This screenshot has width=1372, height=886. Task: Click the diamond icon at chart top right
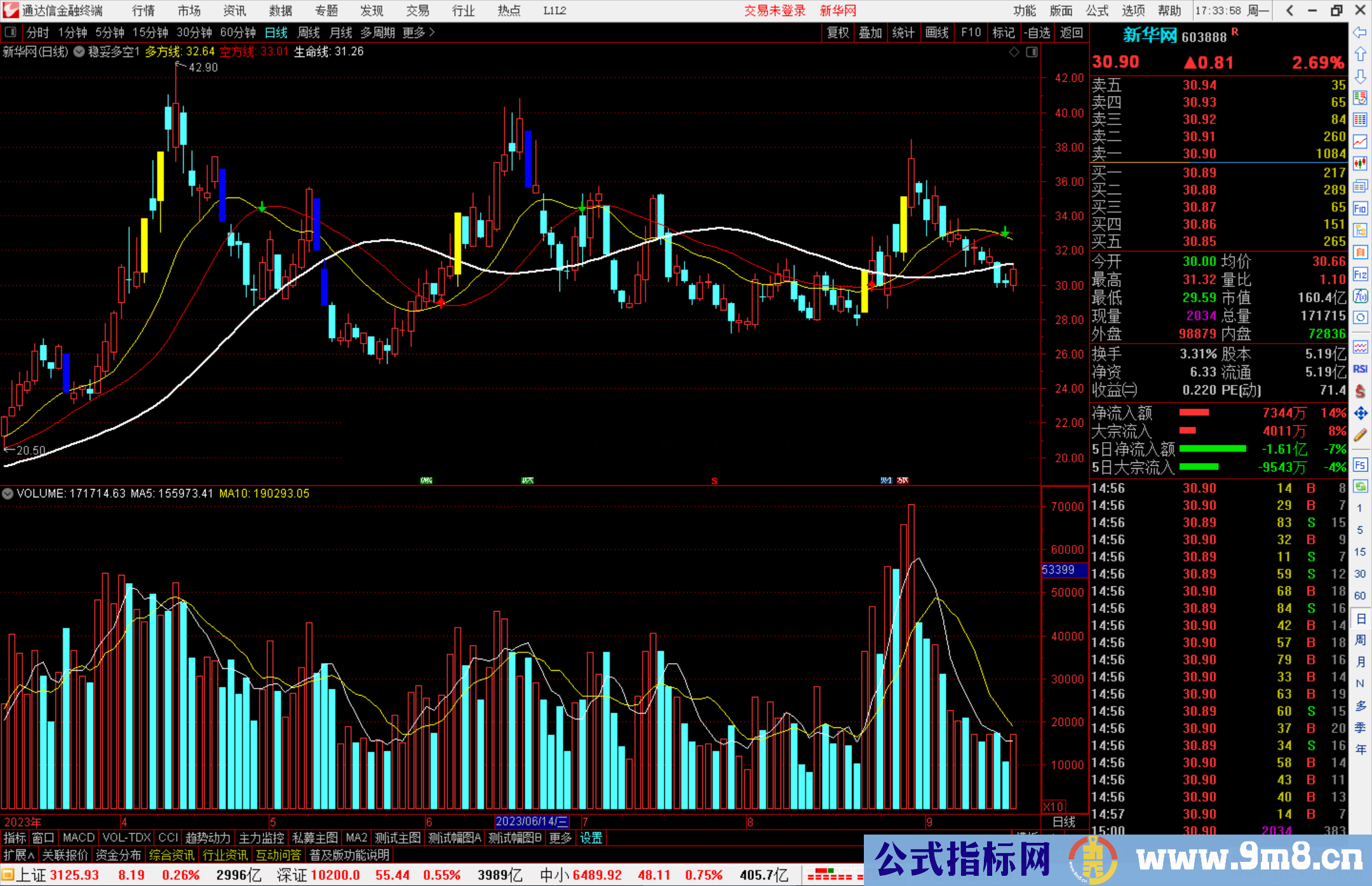[1014, 52]
